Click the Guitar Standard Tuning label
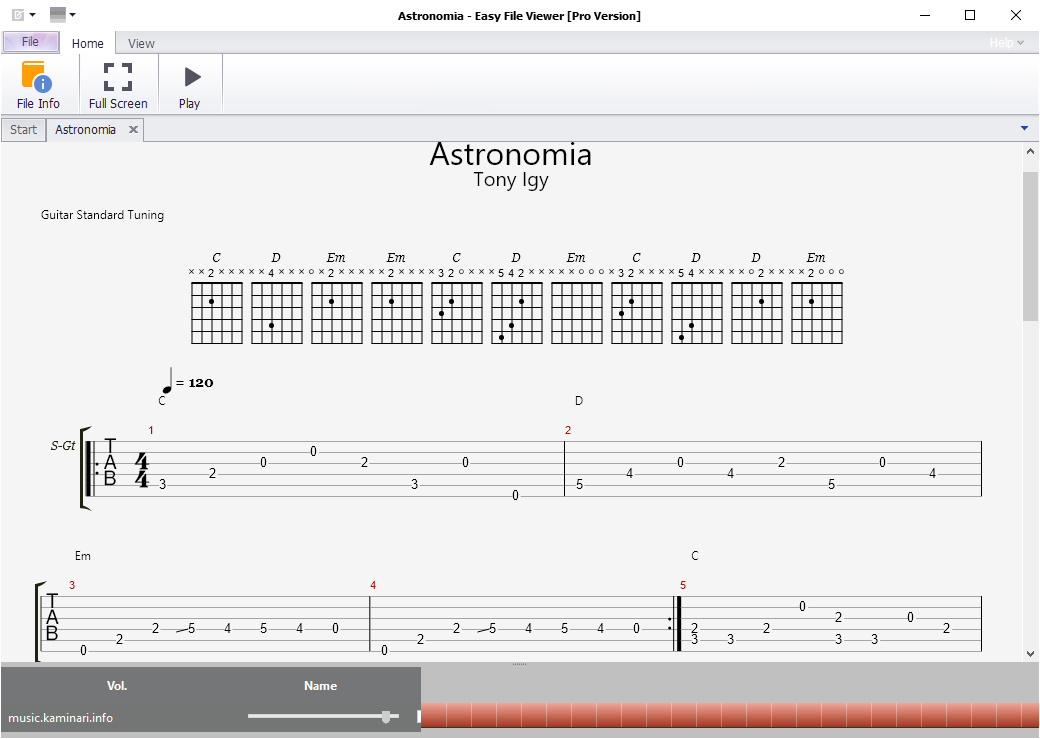This screenshot has height=739, width=1040. coord(102,215)
